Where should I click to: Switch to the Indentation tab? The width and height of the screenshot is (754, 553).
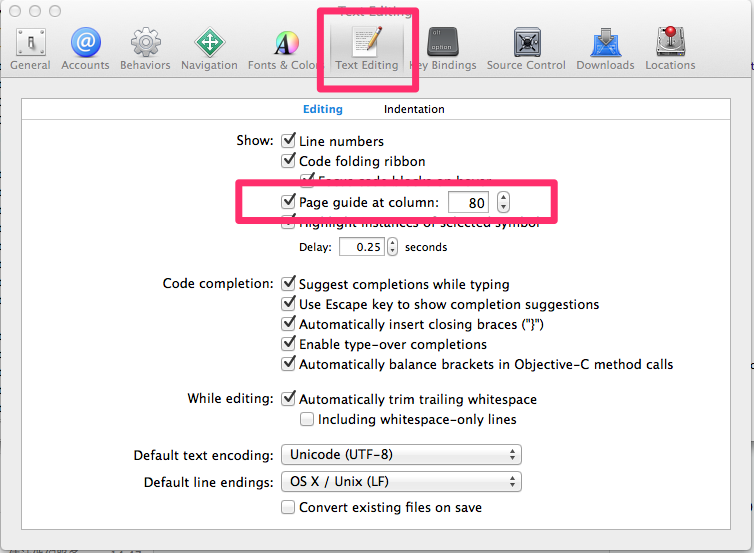tap(414, 109)
